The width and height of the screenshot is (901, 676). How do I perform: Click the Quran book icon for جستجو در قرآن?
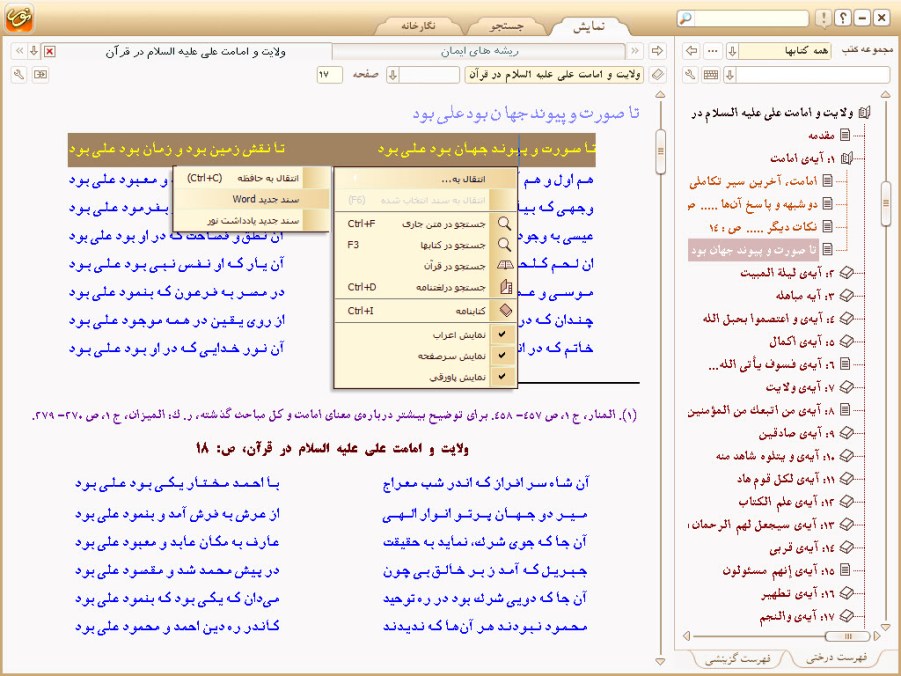coord(505,266)
